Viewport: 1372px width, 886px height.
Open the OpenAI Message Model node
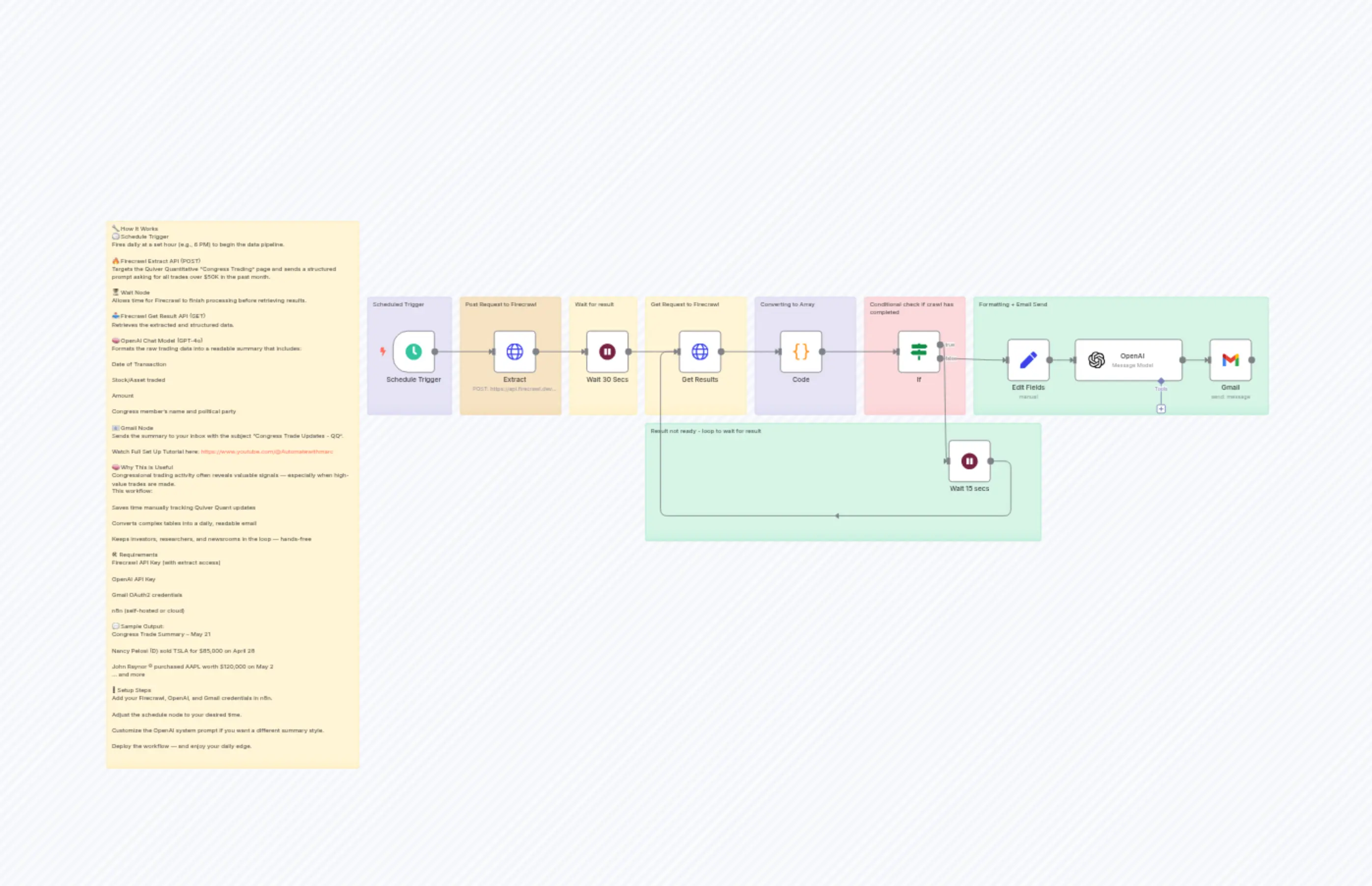click(1127, 360)
